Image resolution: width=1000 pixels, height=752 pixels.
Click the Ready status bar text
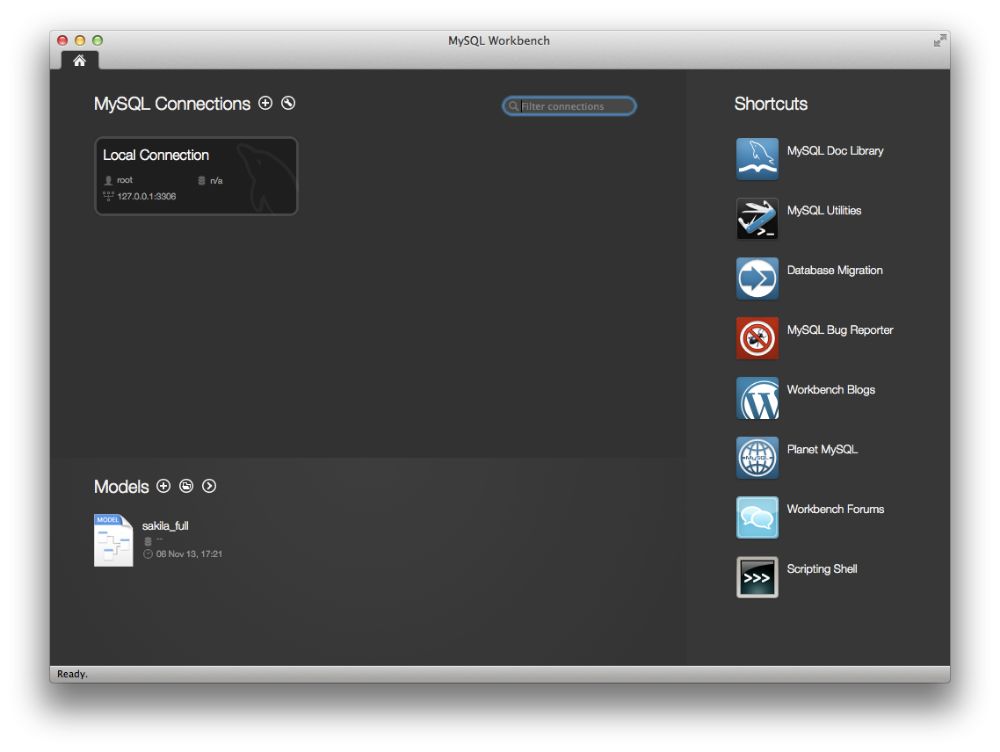(x=72, y=674)
